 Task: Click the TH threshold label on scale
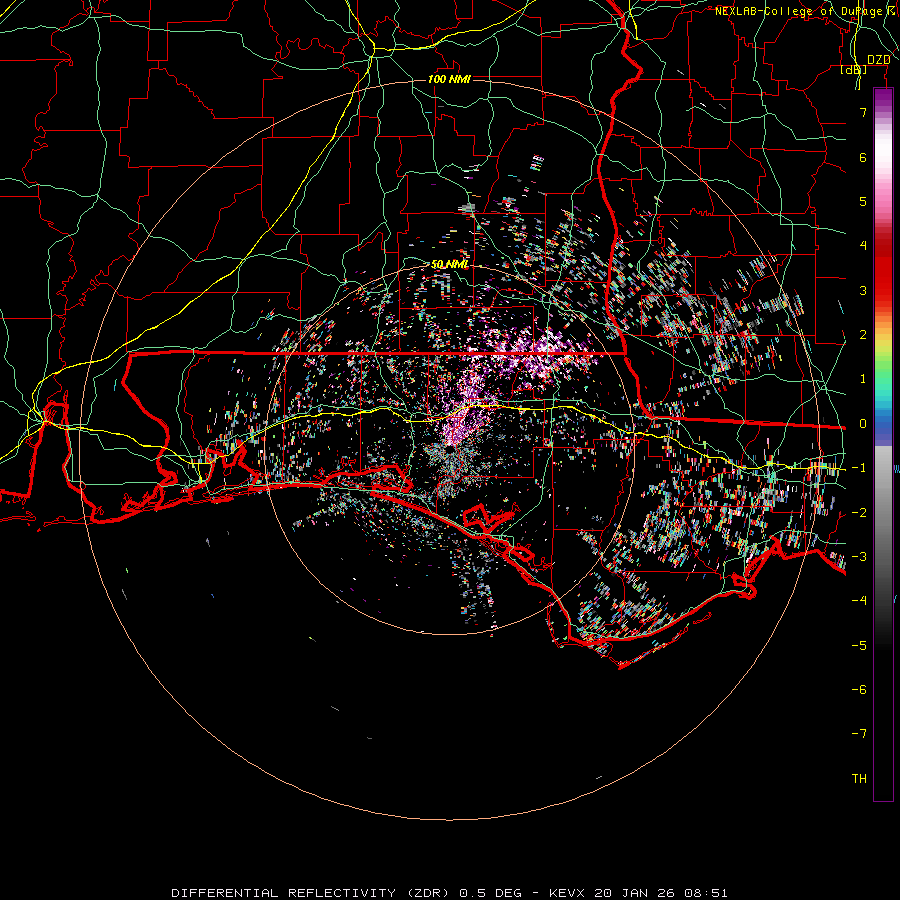click(x=859, y=779)
